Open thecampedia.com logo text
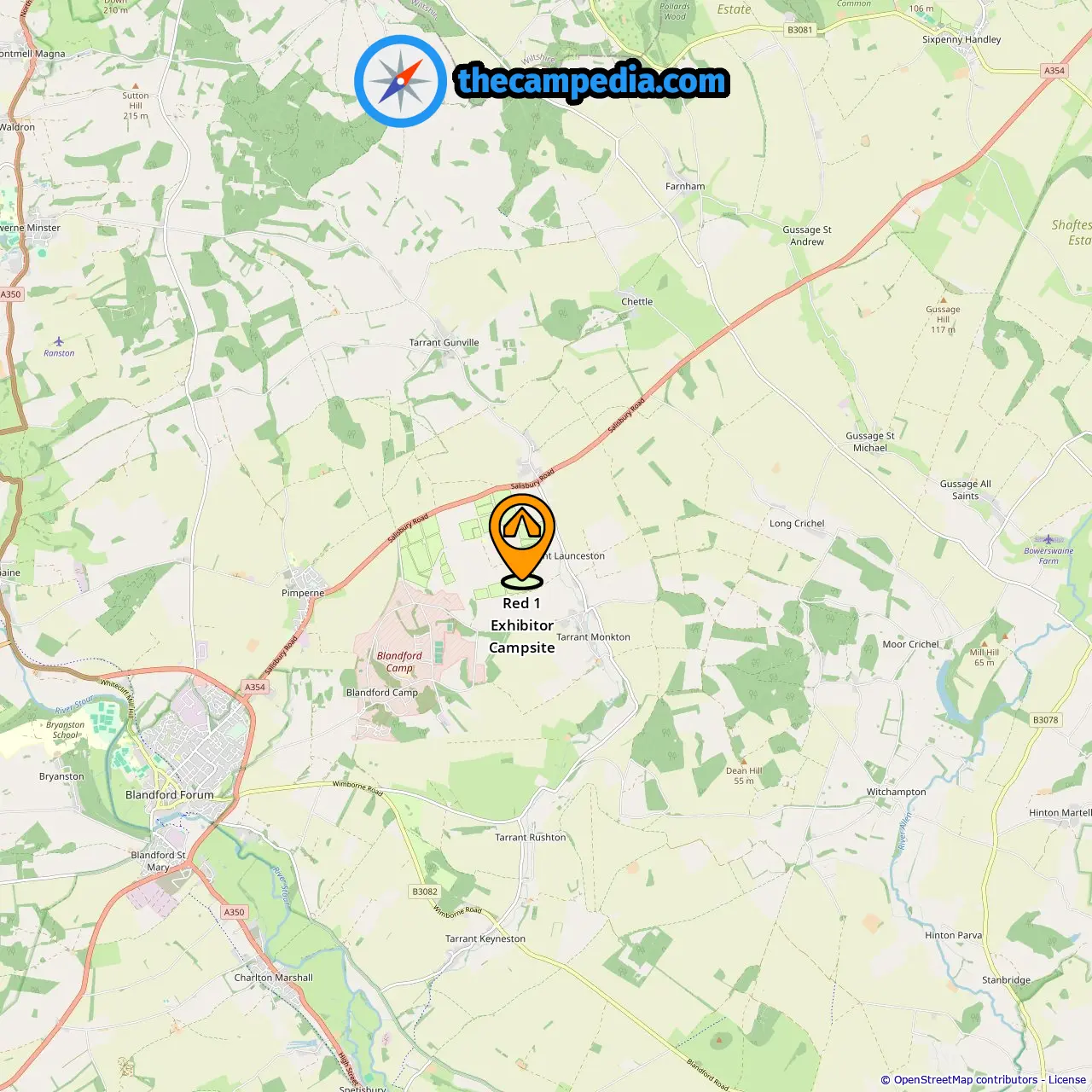 (592, 82)
